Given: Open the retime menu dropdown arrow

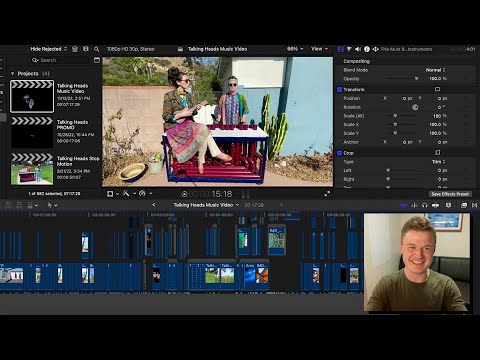Looking at the screenshot, I should pos(151,193).
